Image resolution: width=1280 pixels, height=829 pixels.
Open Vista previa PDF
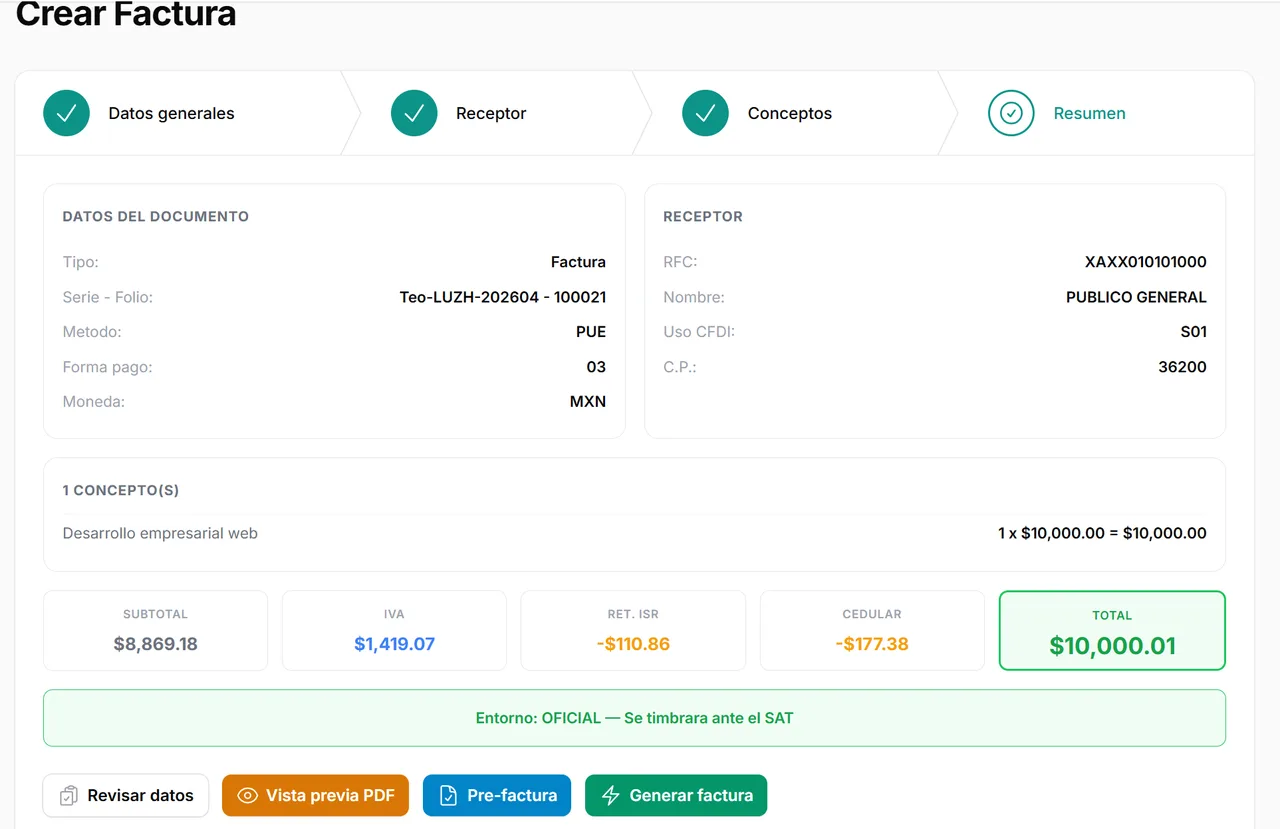pyautogui.click(x=315, y=795)
